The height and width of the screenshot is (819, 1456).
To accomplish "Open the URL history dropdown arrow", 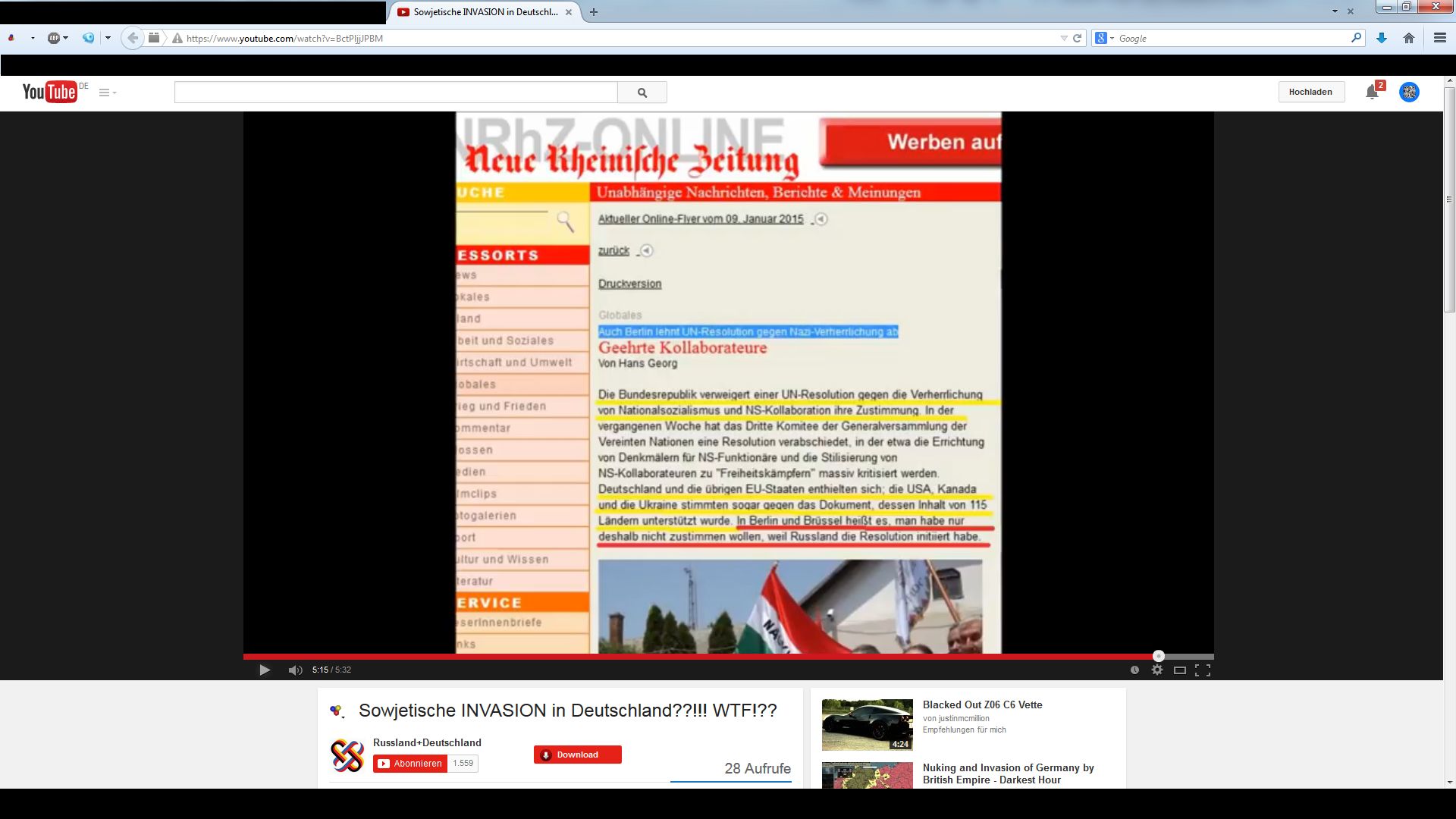I will (x=1064, y=38).
